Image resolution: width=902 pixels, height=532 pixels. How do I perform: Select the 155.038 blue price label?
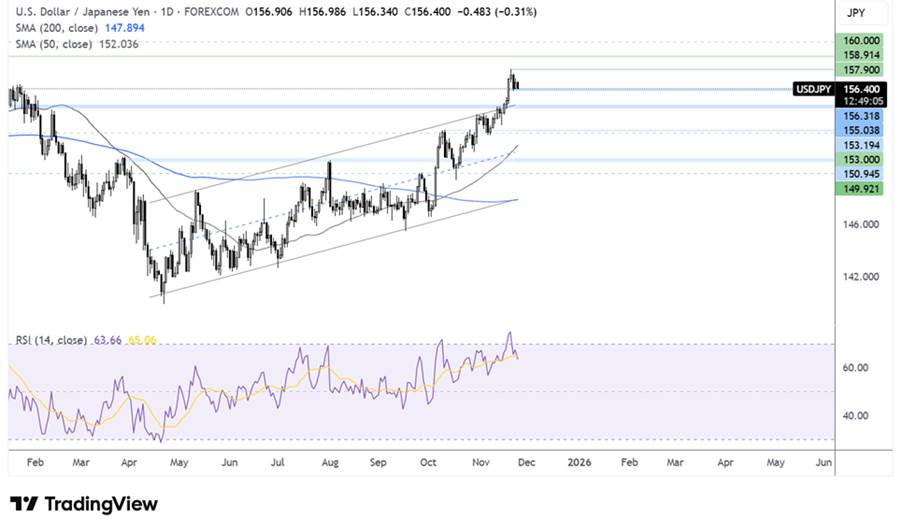860,130
